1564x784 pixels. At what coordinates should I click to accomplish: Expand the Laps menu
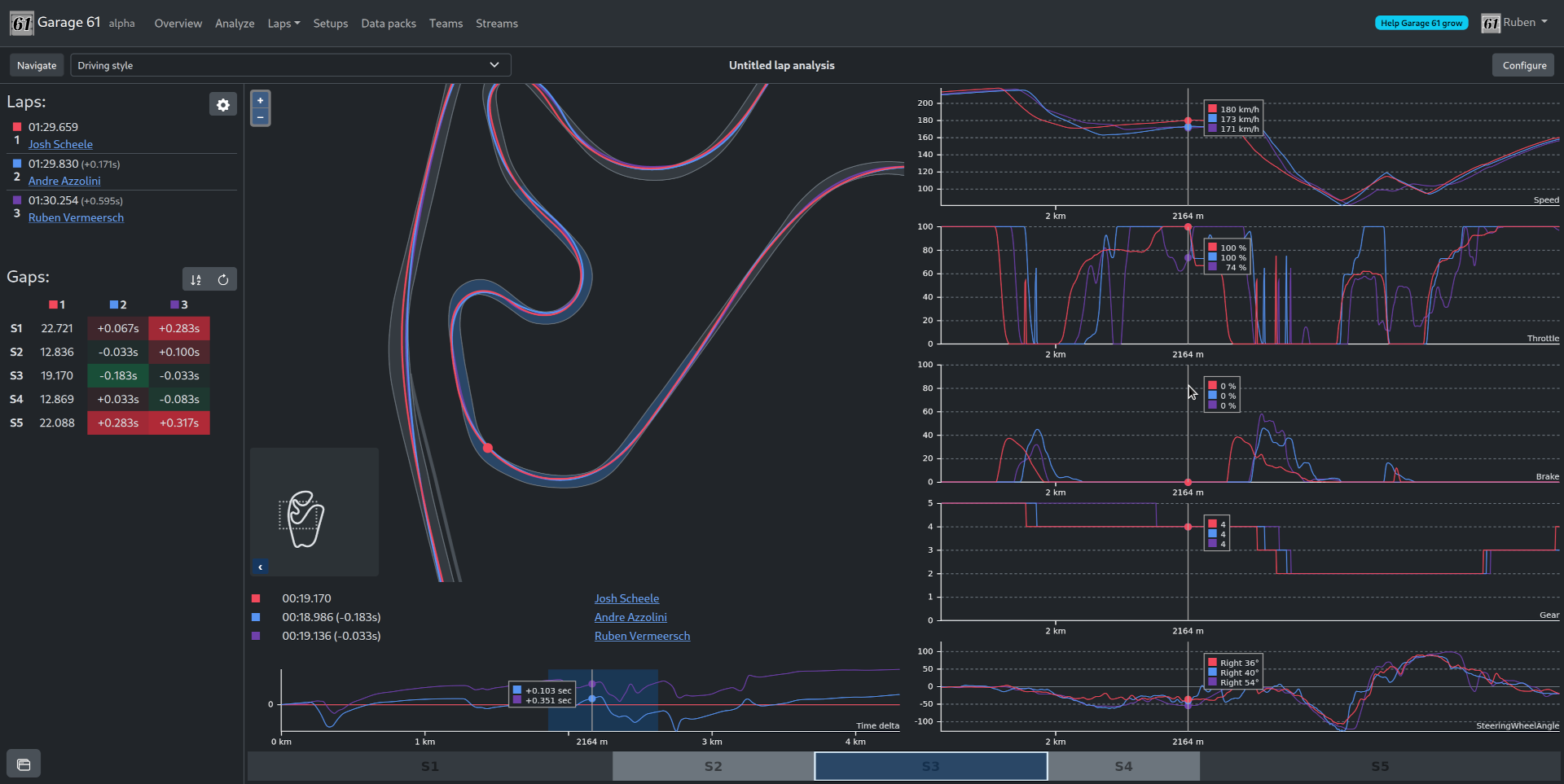pos(283,24)
